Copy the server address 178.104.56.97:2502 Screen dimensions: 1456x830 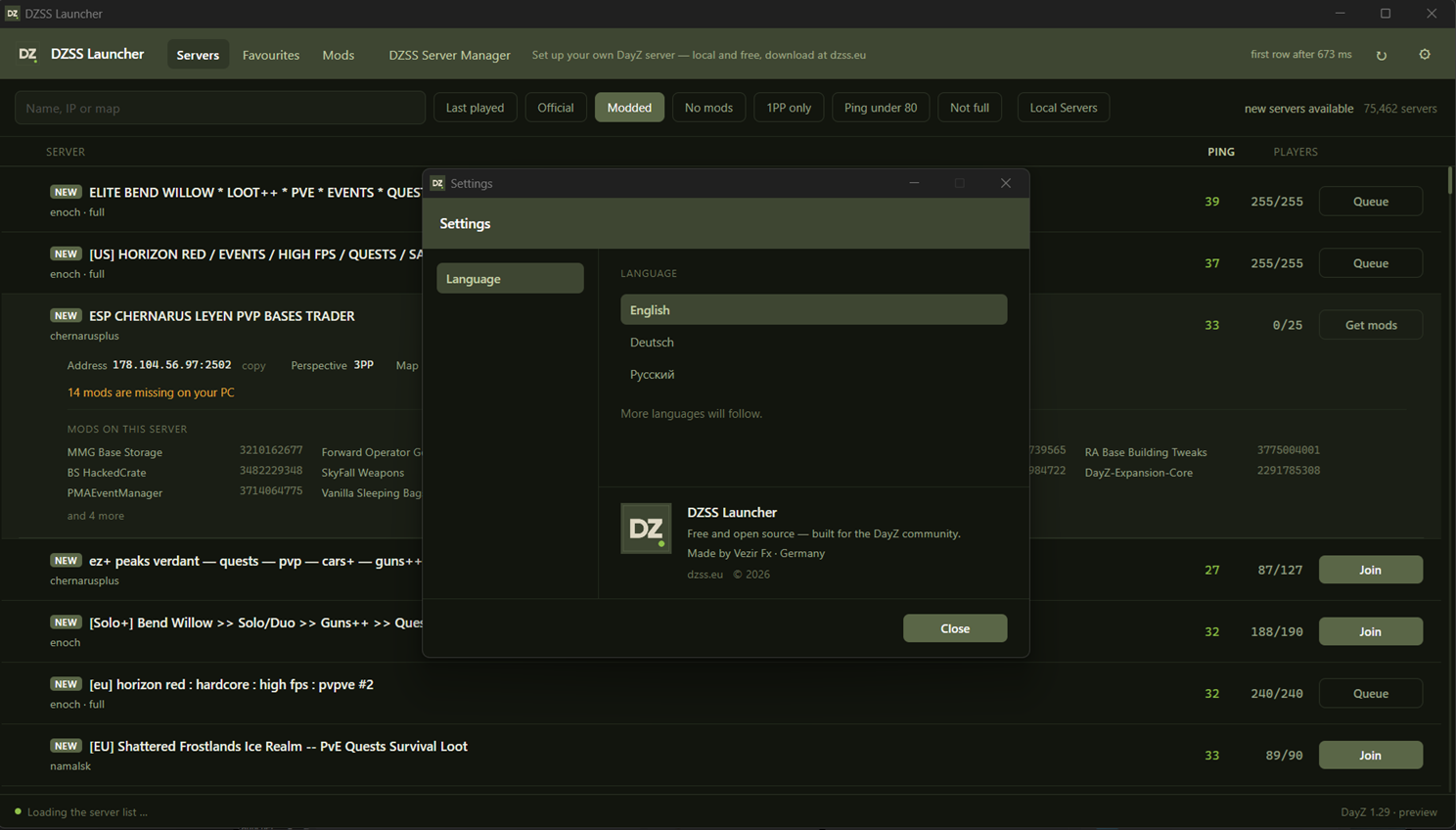tap(253, 365)
